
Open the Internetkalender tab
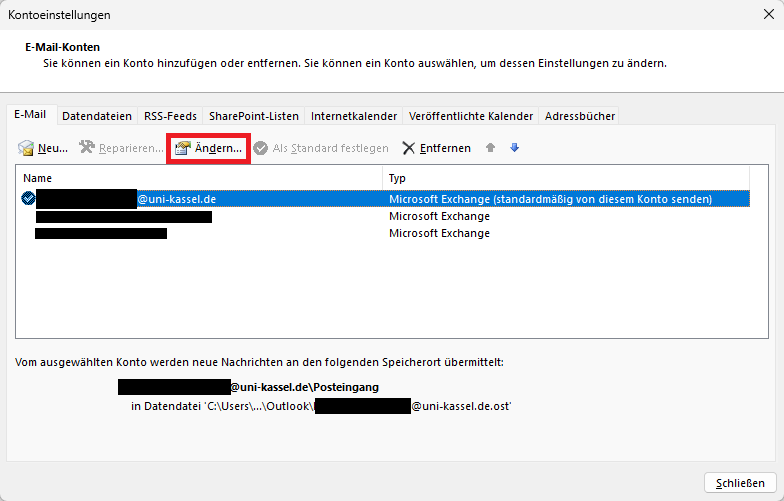tap(354, 116)
